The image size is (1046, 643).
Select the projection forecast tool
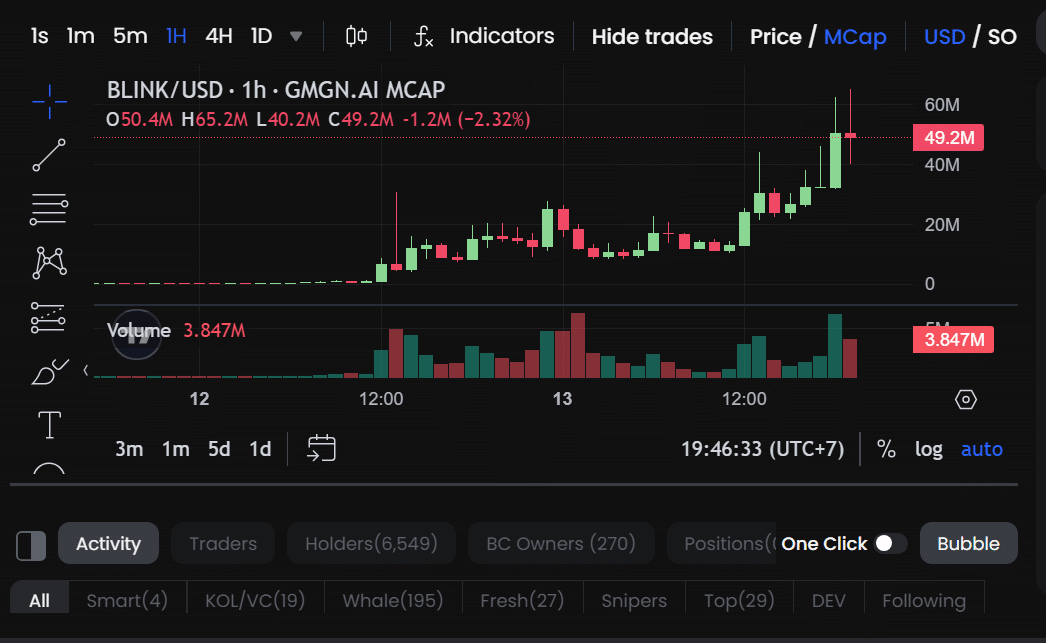(48, 317)
